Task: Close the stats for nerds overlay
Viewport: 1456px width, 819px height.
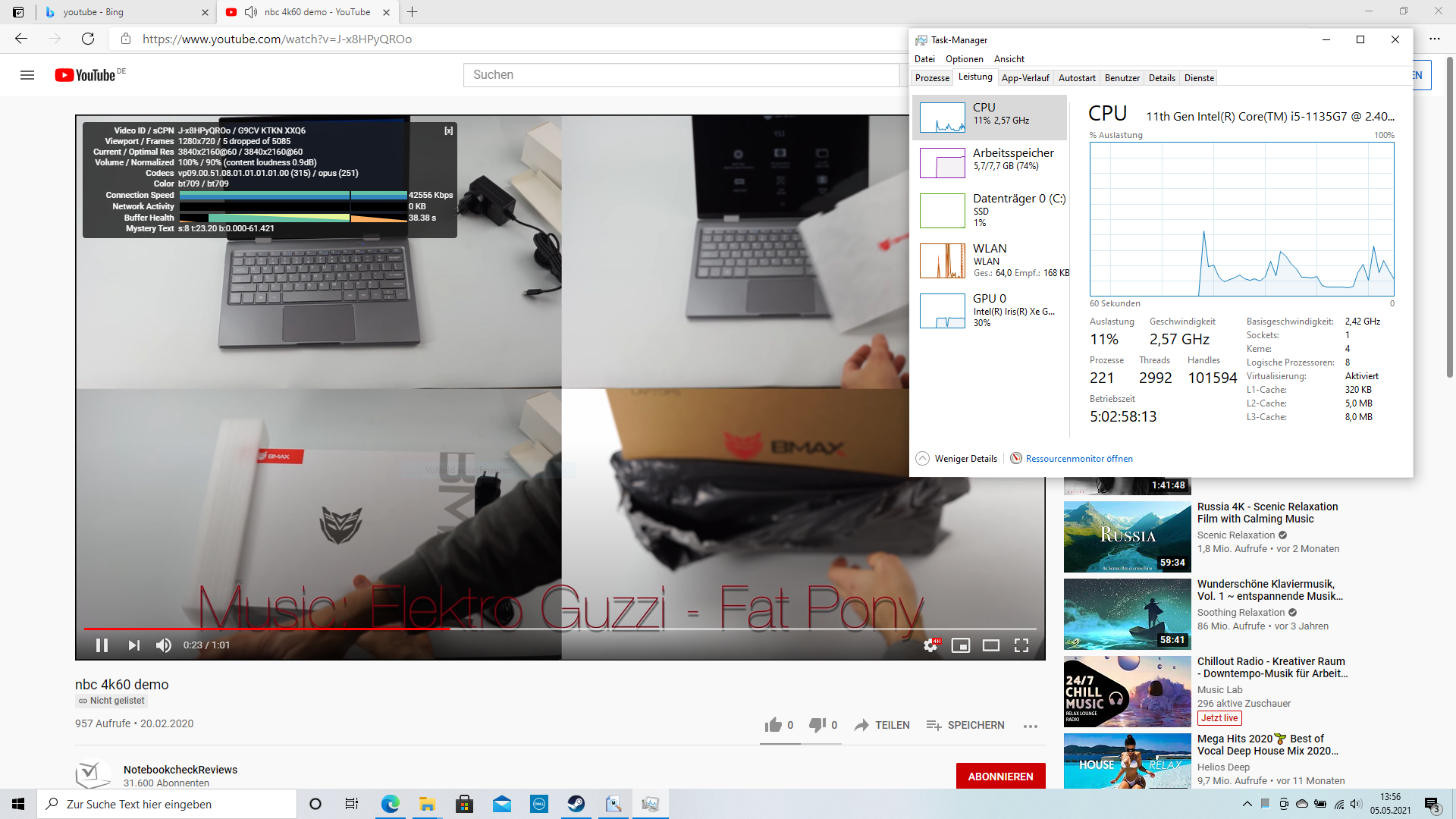Action: (x=448, y=130)
